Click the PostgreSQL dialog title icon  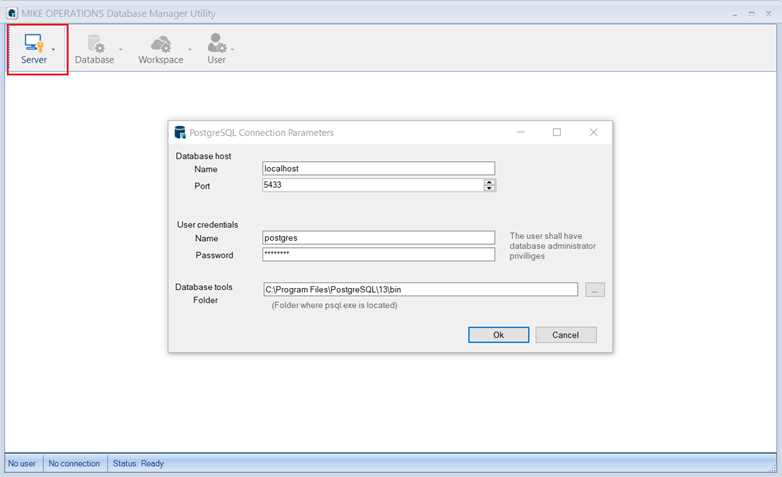point(180,132)
